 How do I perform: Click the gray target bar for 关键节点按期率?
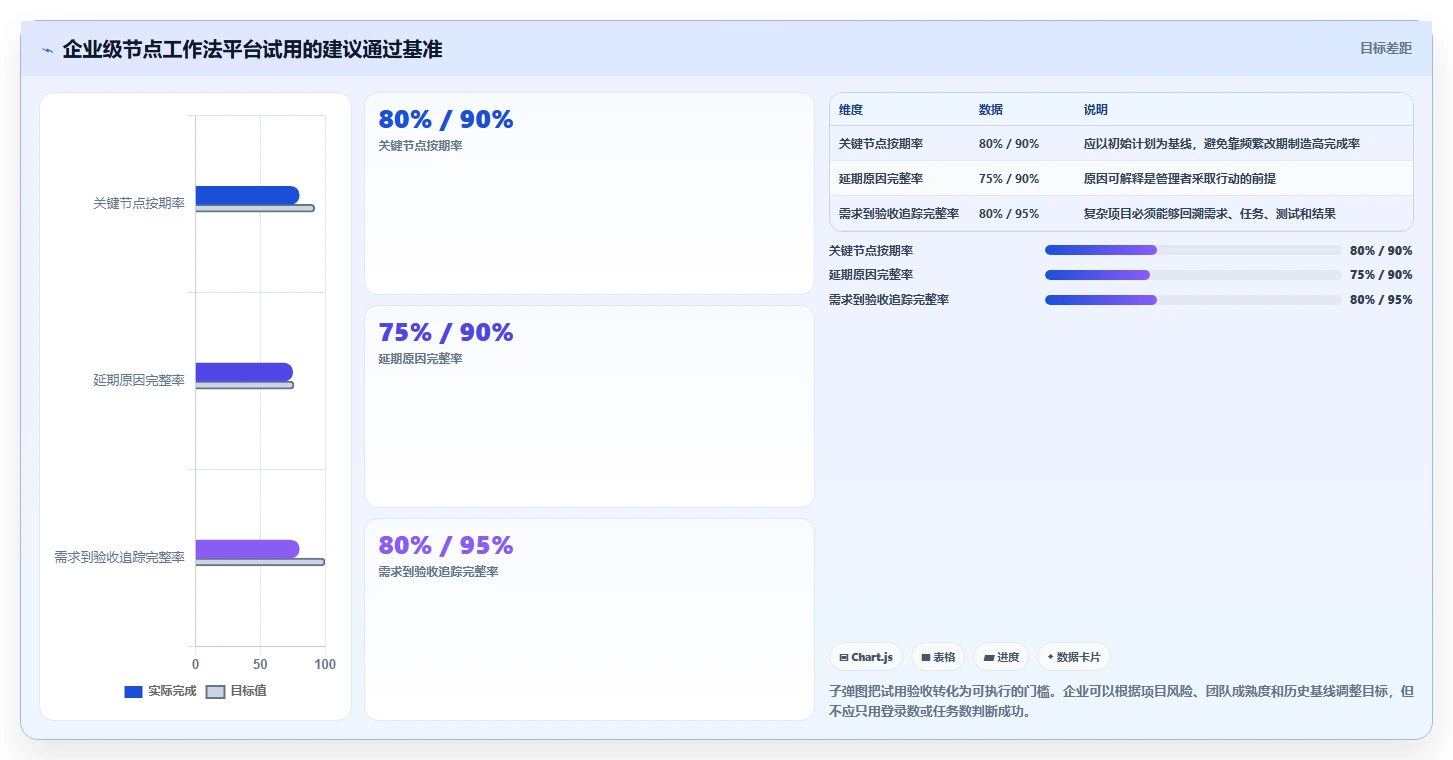click(255, 208)
